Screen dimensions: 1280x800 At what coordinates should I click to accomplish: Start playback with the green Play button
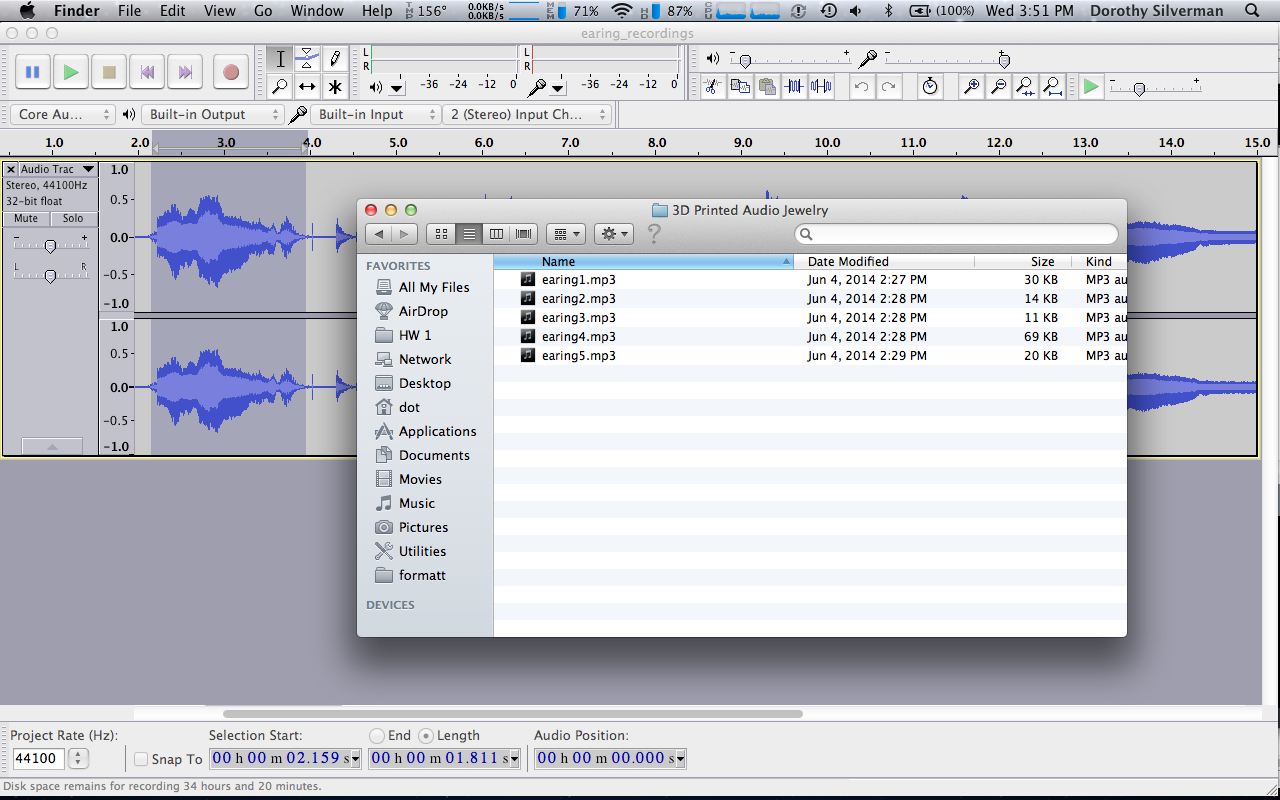(71, 72)
